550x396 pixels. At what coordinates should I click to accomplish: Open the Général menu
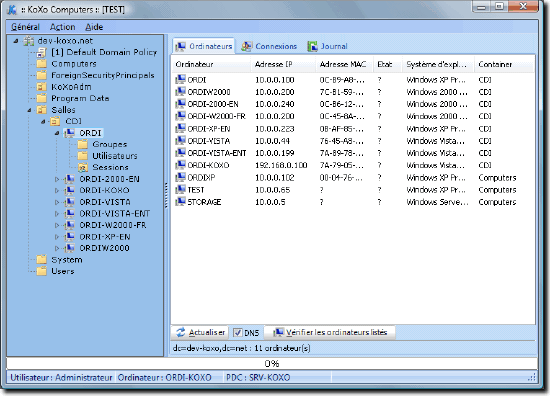[25, 27]
